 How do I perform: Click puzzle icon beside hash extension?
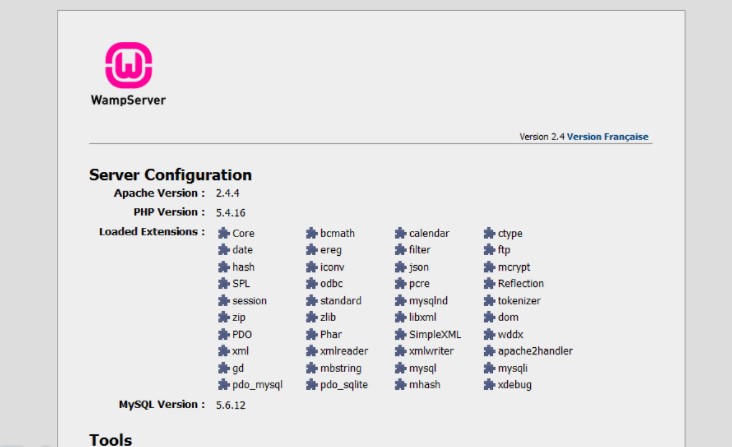(224, 267)
